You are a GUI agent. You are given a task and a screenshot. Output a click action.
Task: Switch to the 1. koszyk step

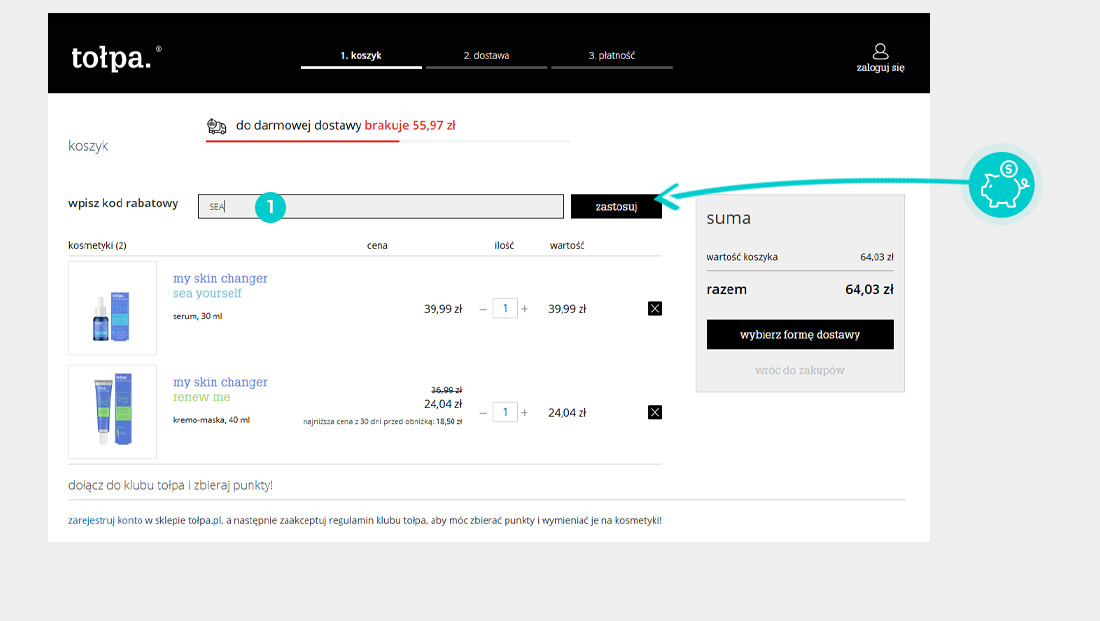coord(361,55)
